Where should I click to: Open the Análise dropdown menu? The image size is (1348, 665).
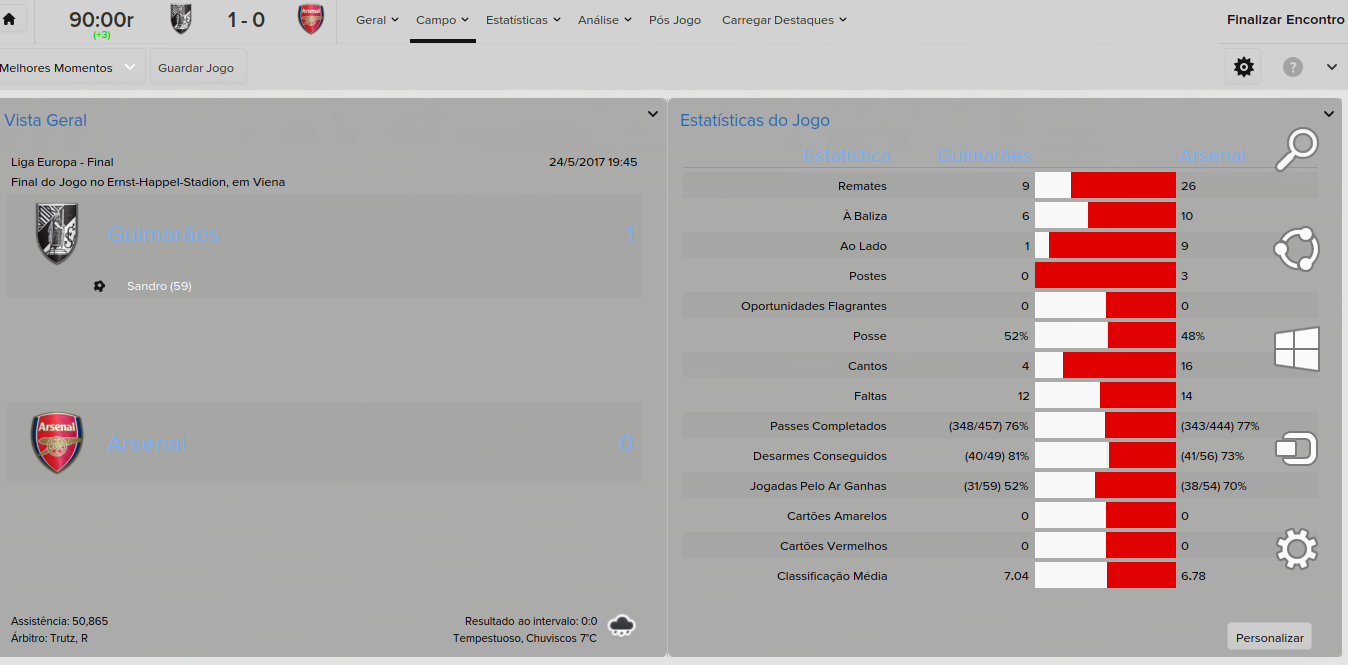coord(606,20)
